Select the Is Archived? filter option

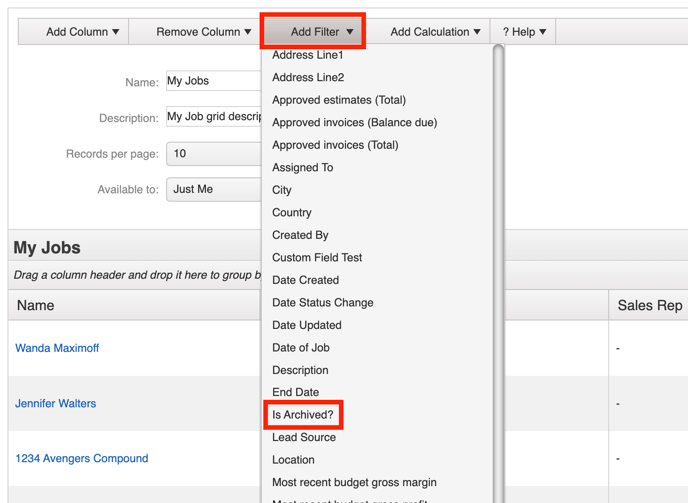tap(303, 415)
